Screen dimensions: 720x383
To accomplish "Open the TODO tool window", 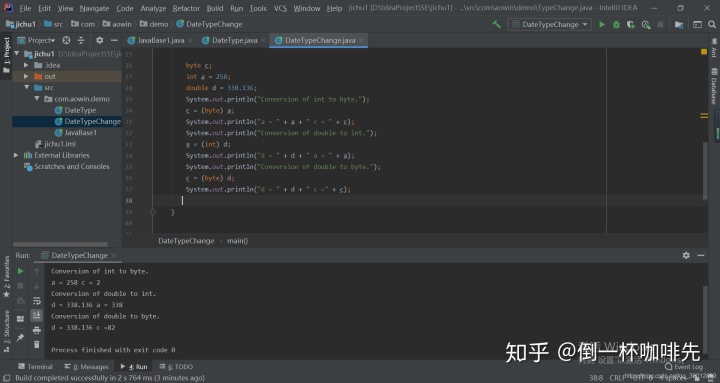I will tap(176, 366).
